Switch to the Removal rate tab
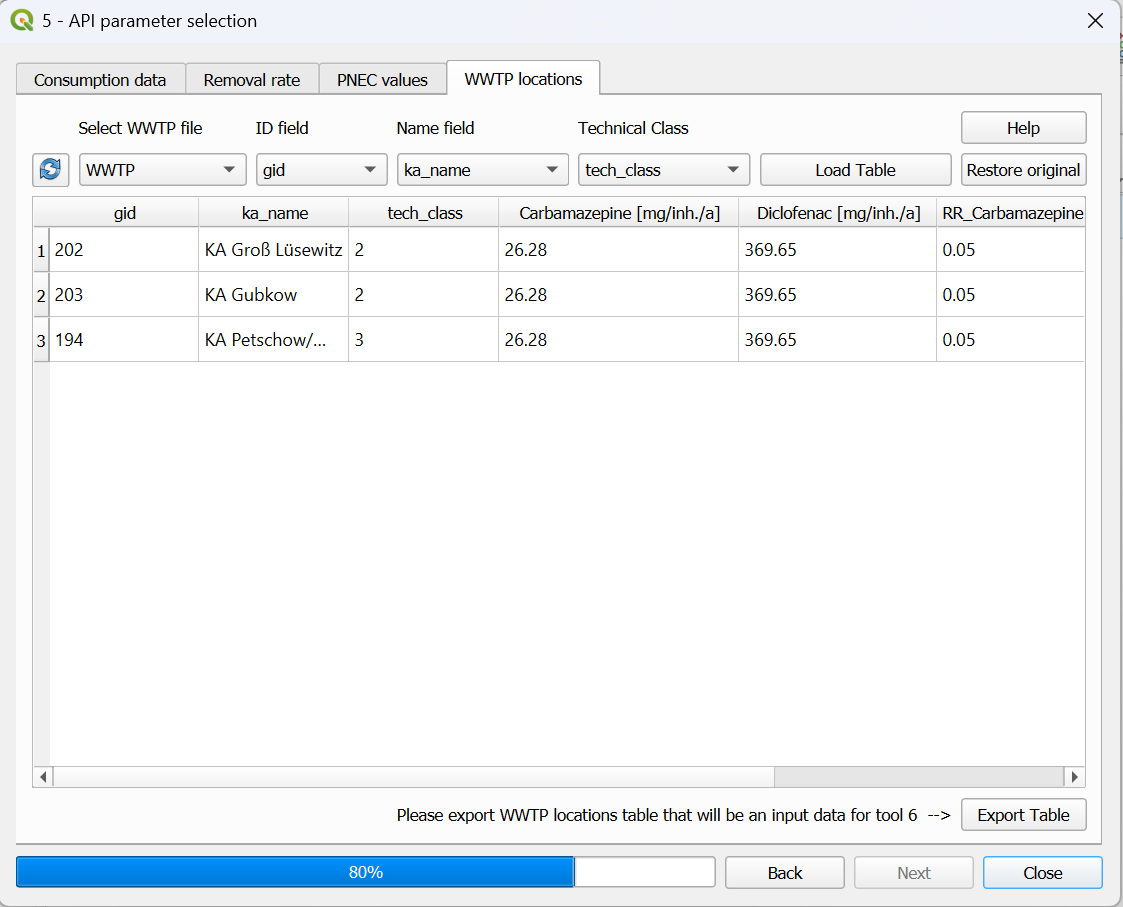The image size is (1123, 907). click(252, 80)
